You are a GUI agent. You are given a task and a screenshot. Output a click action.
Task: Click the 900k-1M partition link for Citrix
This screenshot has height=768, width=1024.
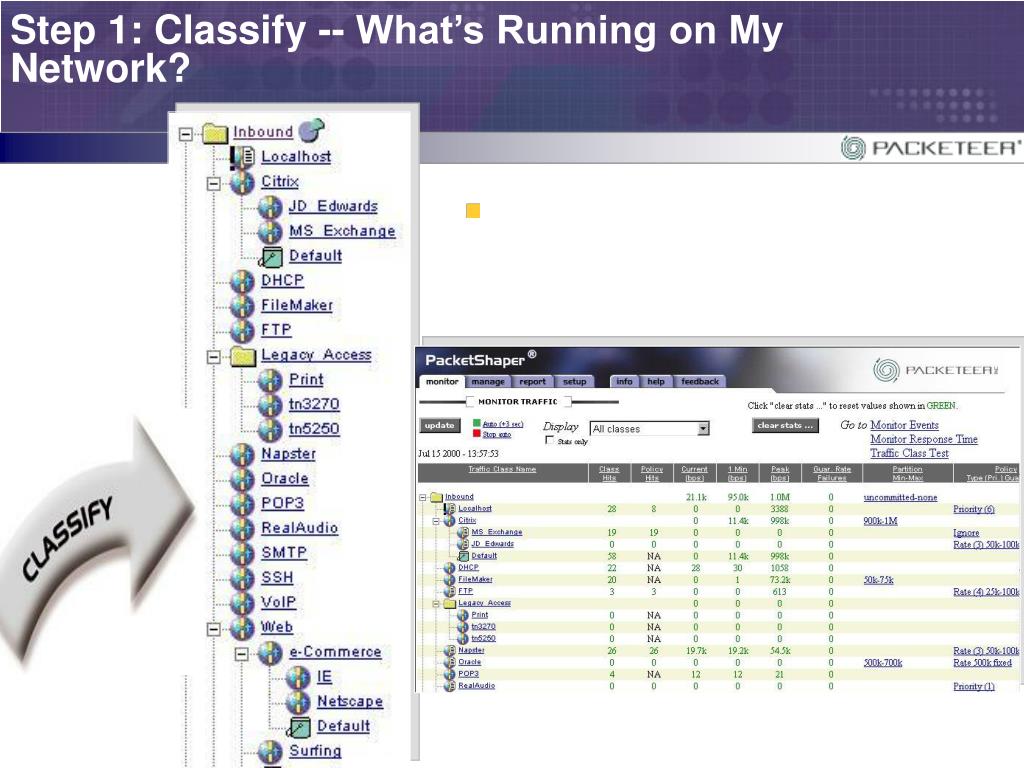click(880, 521)
